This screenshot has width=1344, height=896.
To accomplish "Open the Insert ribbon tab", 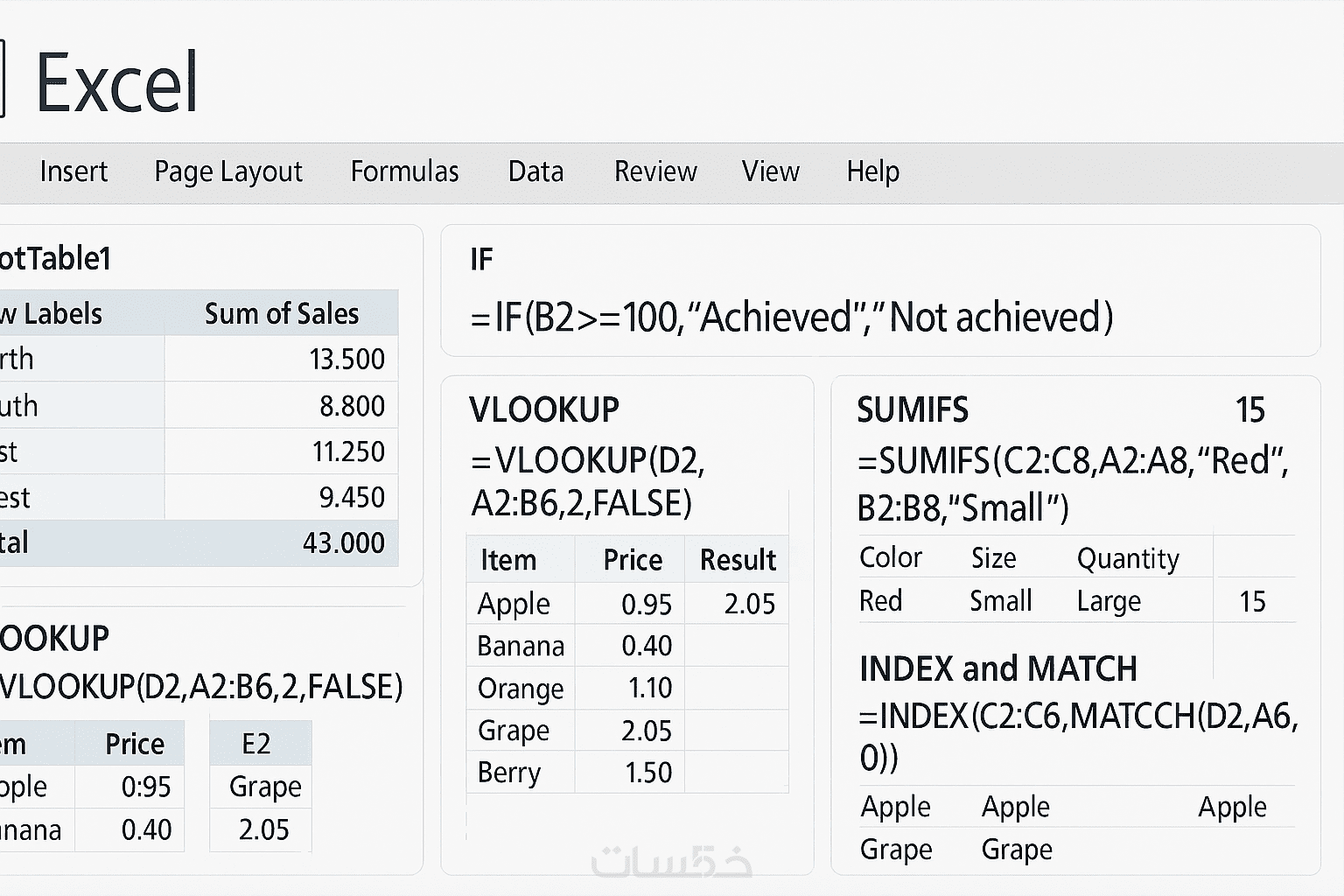I will click(73, 171).
